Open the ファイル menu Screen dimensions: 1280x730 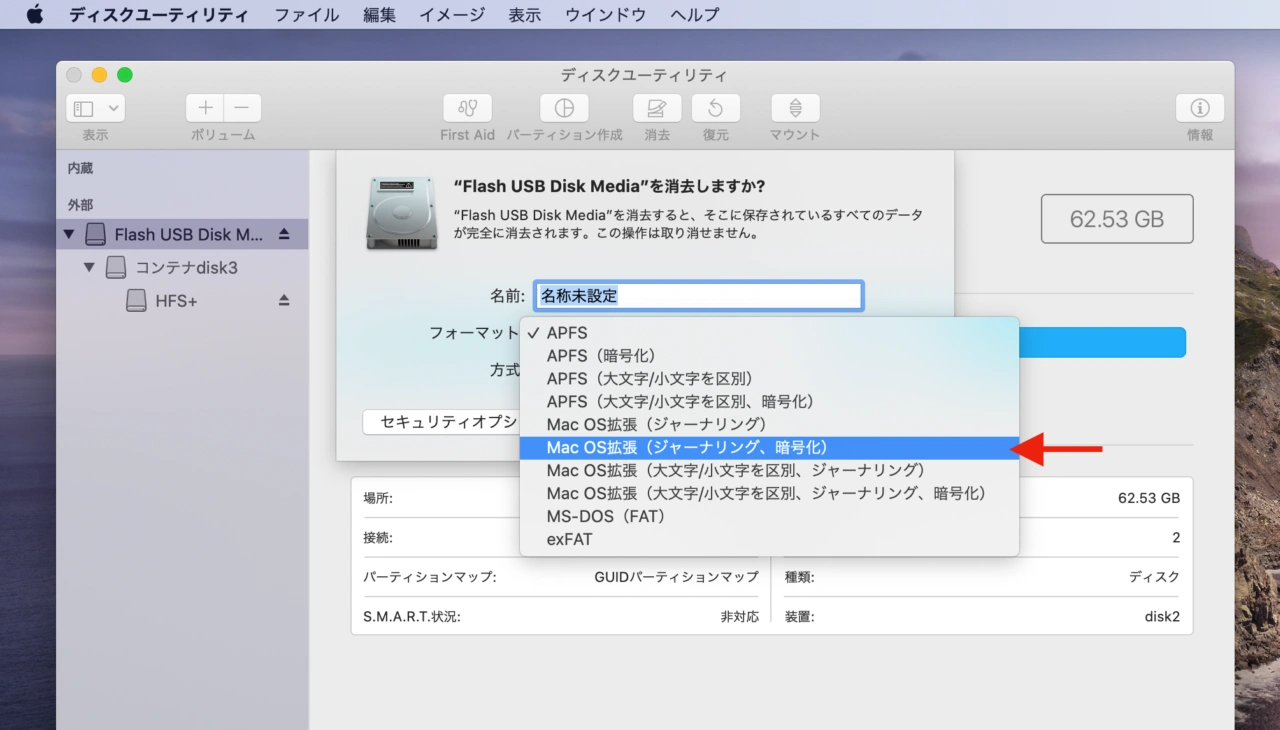[x=307, y=15]
